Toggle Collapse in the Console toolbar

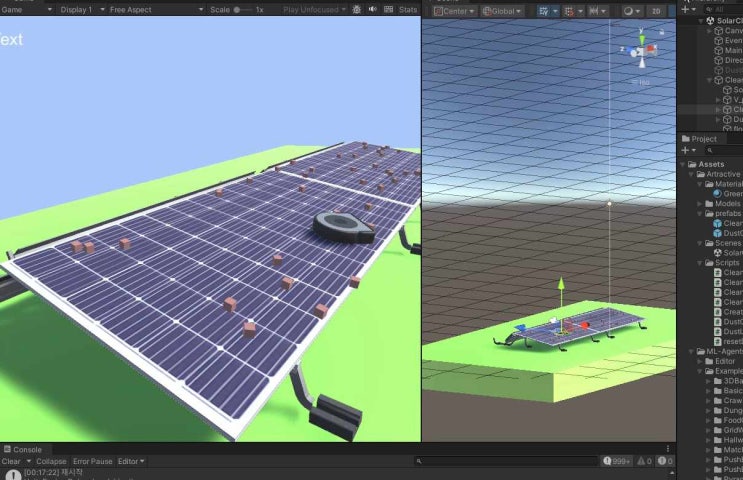pos(50,461)
